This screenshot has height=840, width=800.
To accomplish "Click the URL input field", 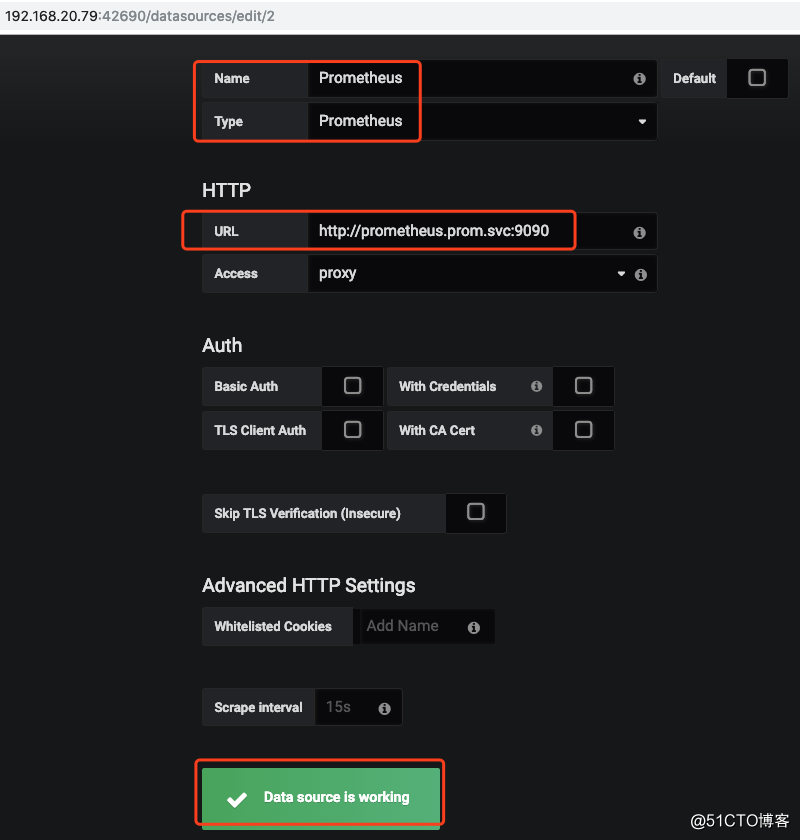I will pyautogui.click(x=482, y=231).
